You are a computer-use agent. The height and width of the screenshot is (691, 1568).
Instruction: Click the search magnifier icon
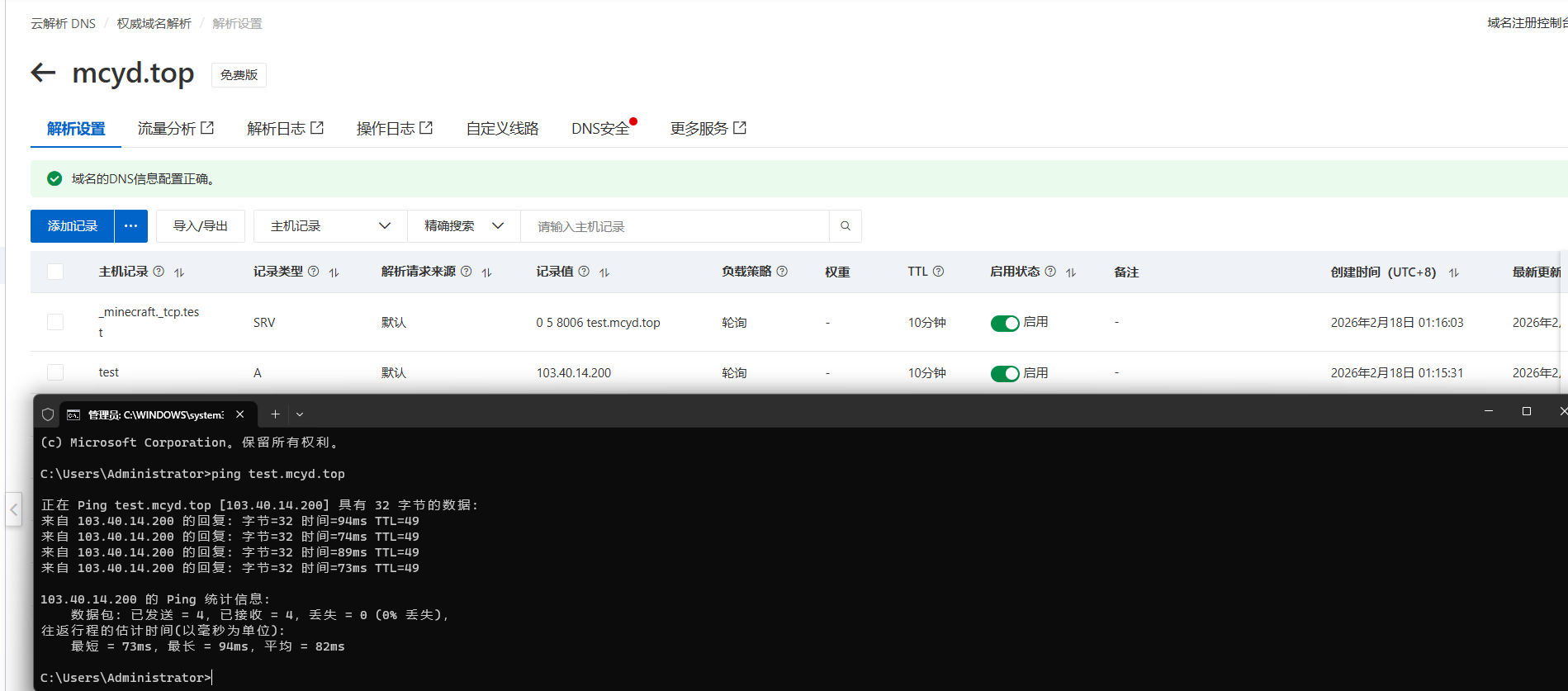coord(845,226)
